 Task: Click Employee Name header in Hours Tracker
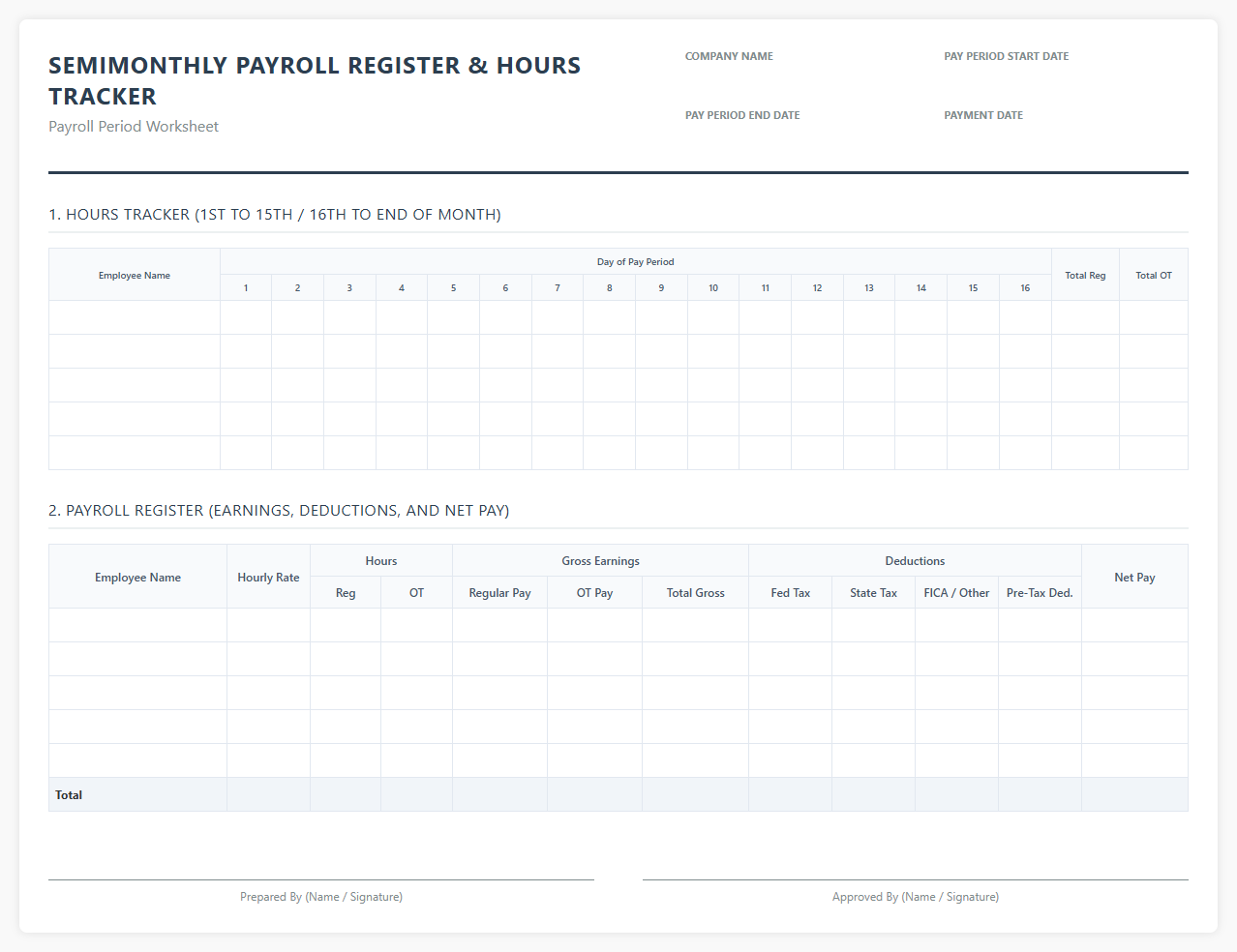tap(135, 276)
